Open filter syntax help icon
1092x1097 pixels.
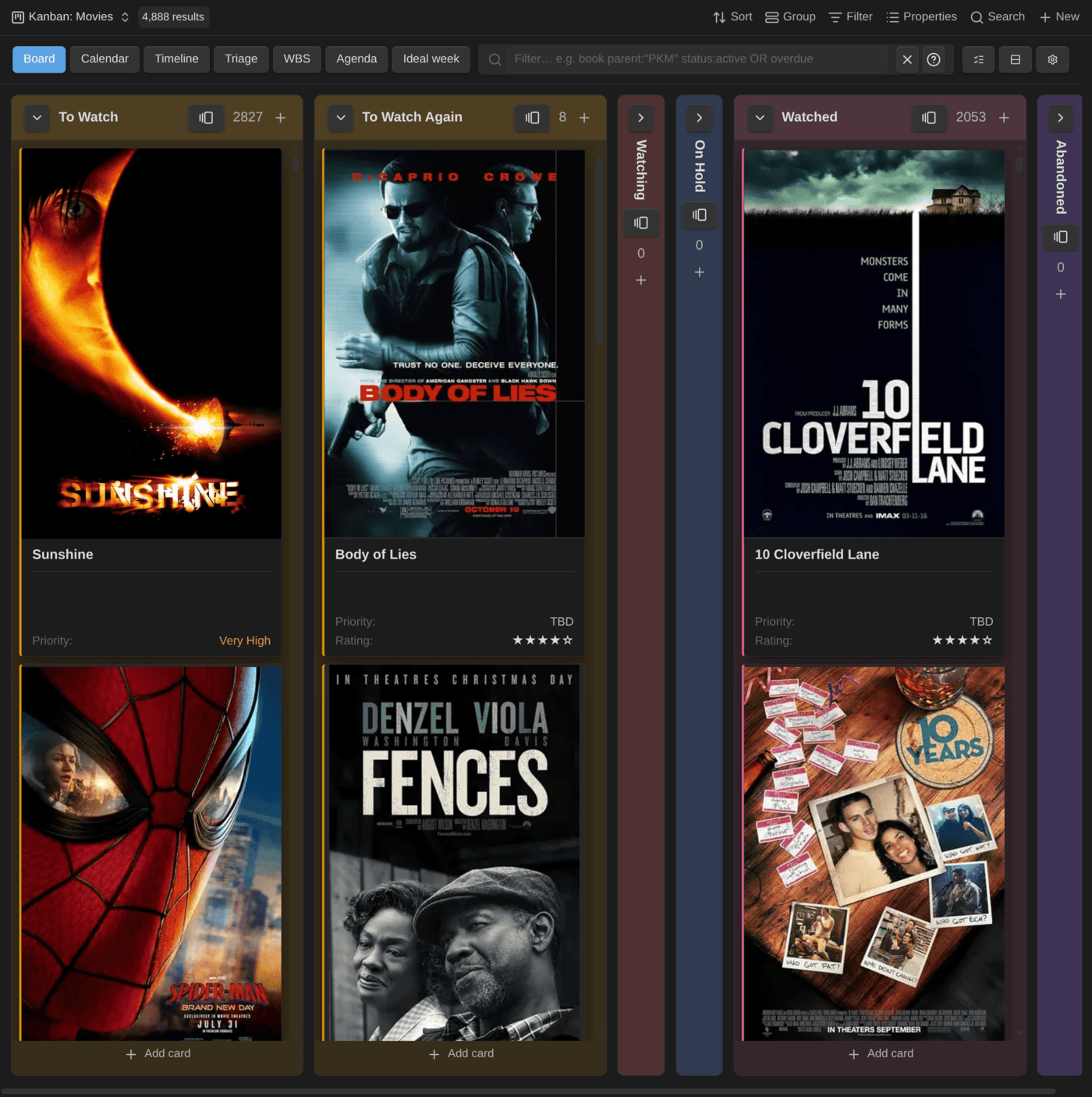tap(934, 59)
